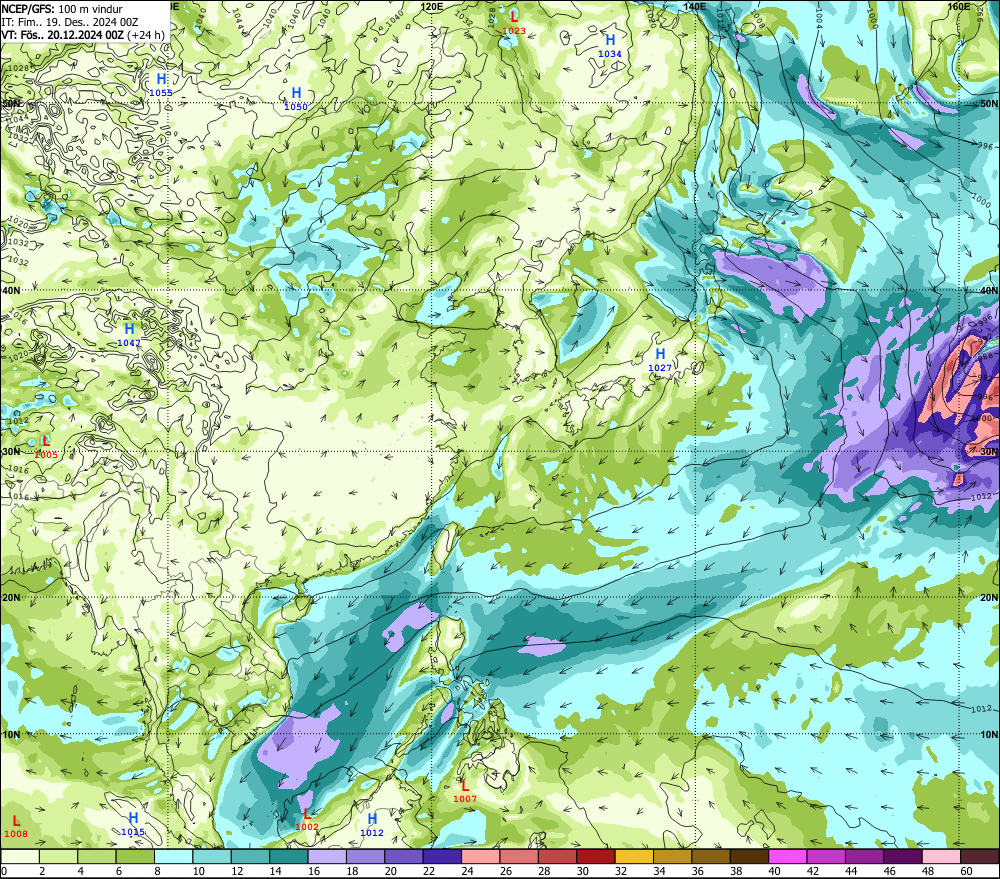Viewport: 1000px width, 879px height.
Task: Click the 40N label on left edge
Action: [11, 290]
